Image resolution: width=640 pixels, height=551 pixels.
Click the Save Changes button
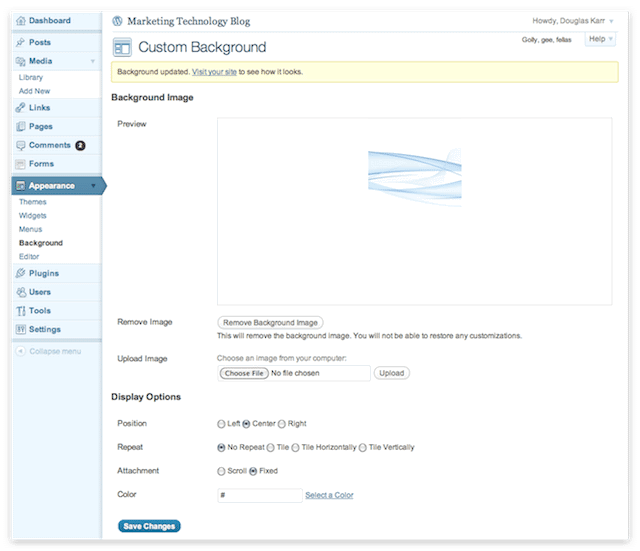149,526
